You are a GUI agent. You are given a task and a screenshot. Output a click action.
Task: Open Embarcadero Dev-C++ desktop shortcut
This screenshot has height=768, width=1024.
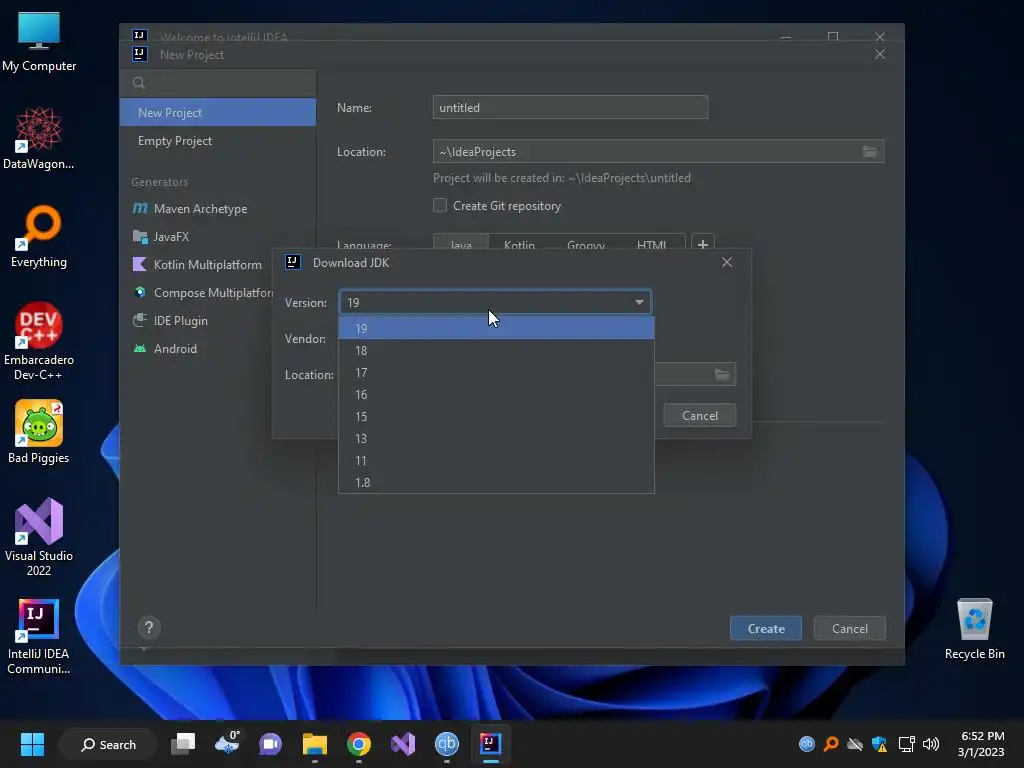[x=39, y=341]
